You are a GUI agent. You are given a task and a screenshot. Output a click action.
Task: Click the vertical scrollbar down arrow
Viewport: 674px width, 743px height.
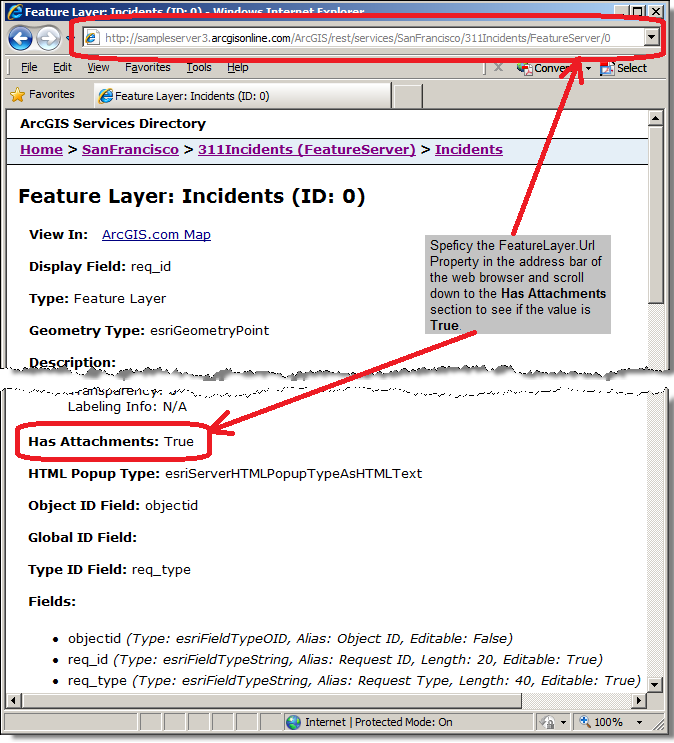tap(655, 684)
